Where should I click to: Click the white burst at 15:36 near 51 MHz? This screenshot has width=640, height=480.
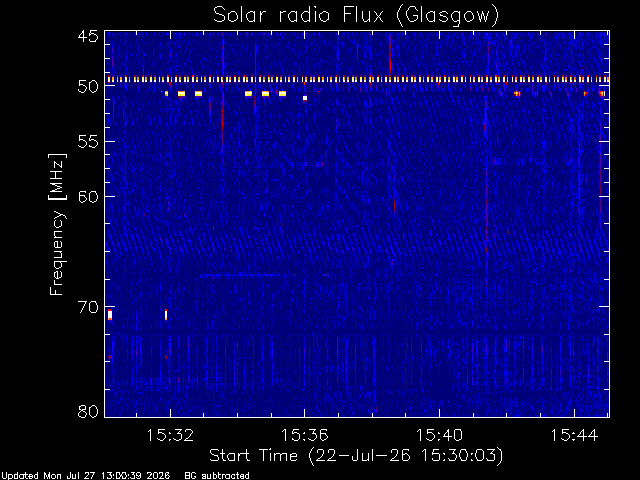tap(305, 98)
